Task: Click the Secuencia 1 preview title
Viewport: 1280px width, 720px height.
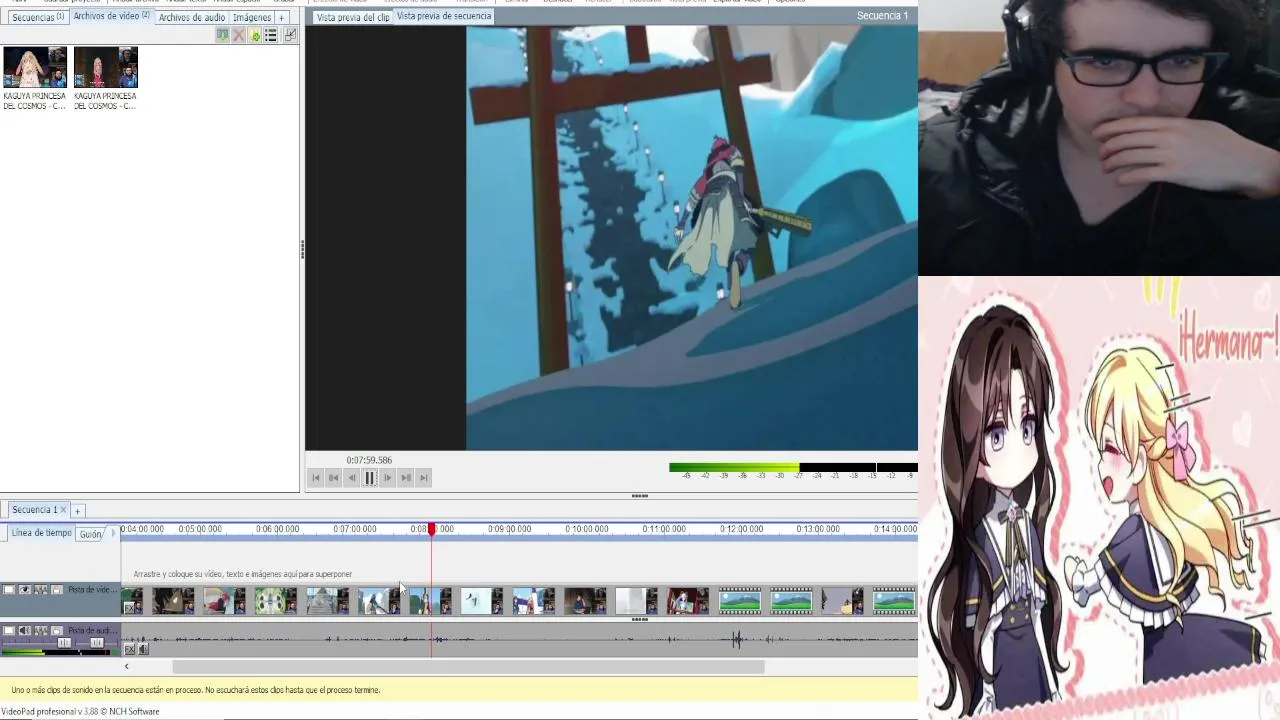Action: click(x=882, y=16)
